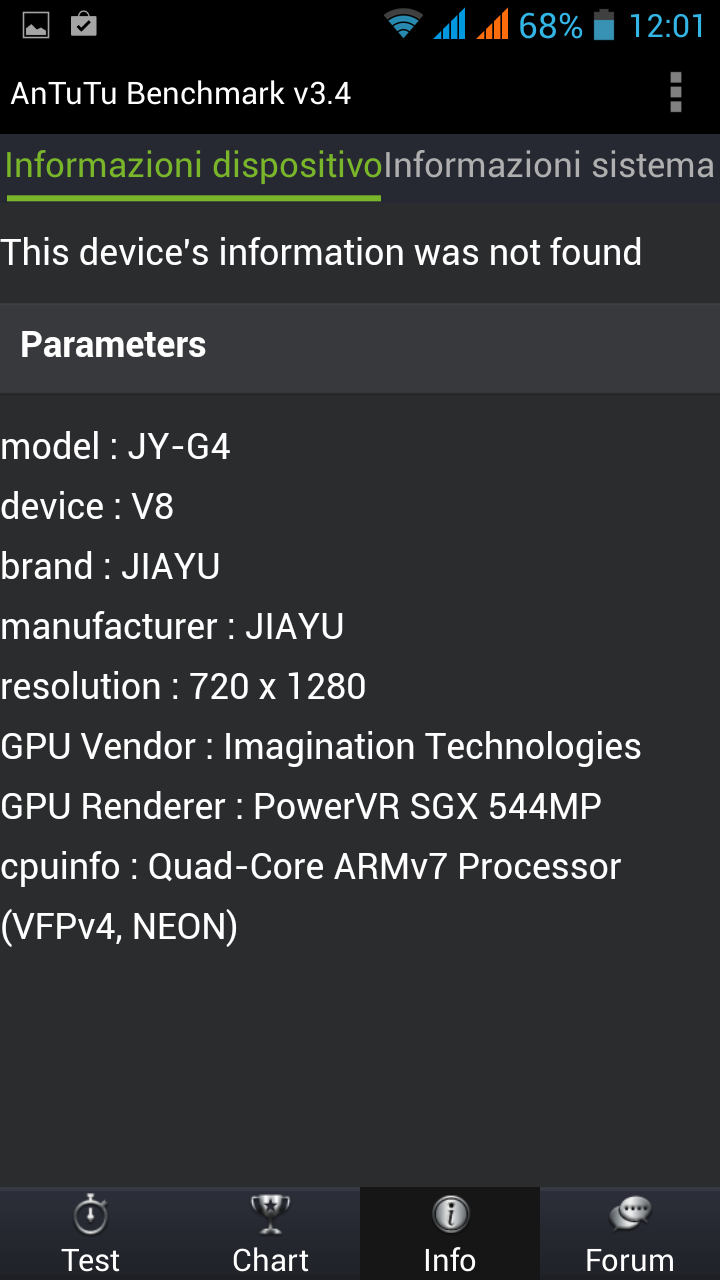
Task: Tap the Info circle icon
Action: point(450,1215)
